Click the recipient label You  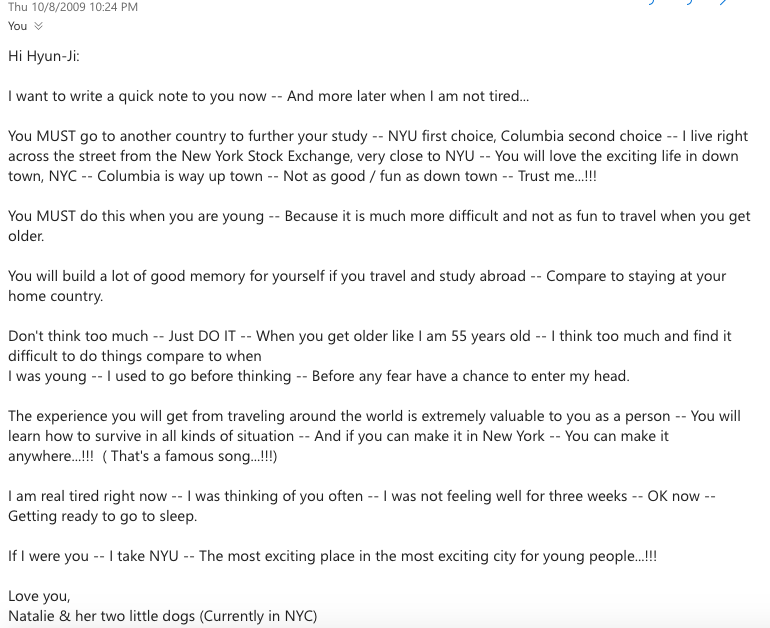pyautogui.click(x=17, y=26)
